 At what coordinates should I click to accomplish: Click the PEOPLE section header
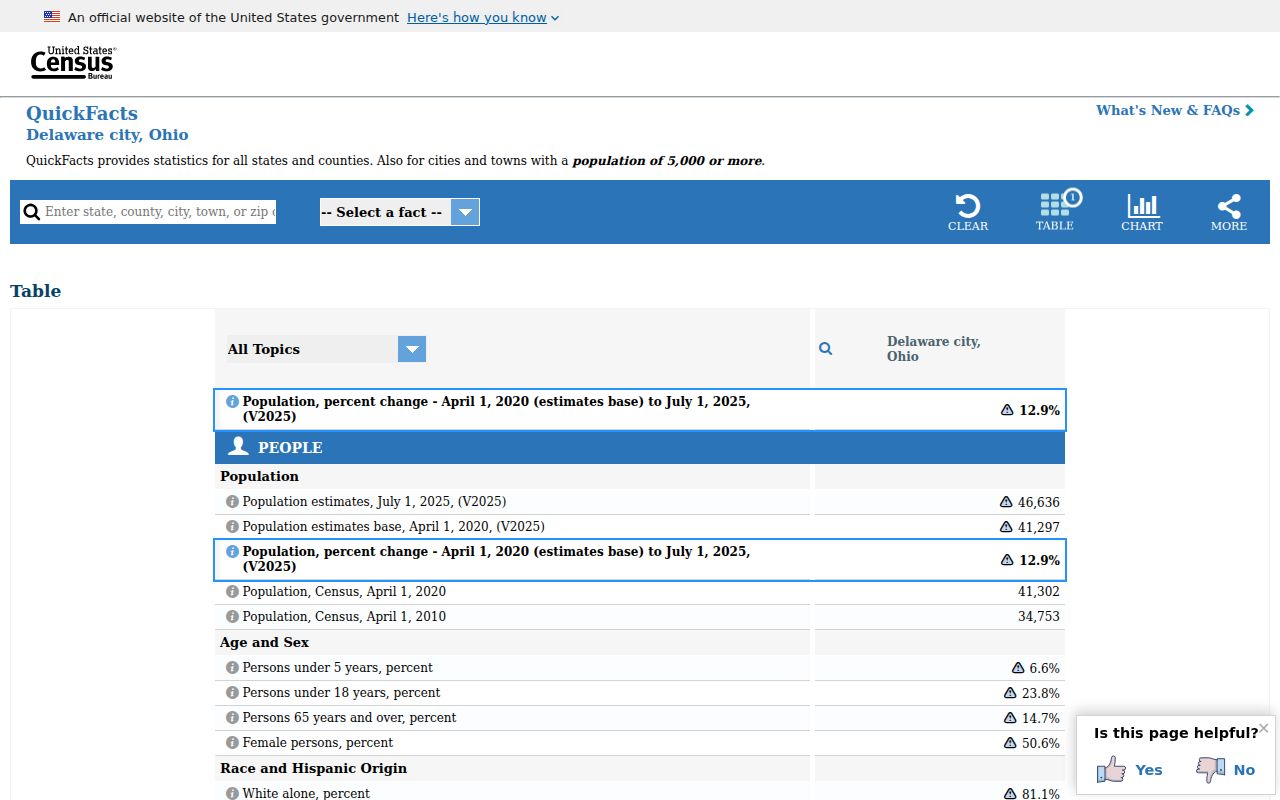click(x=640, y=447)
